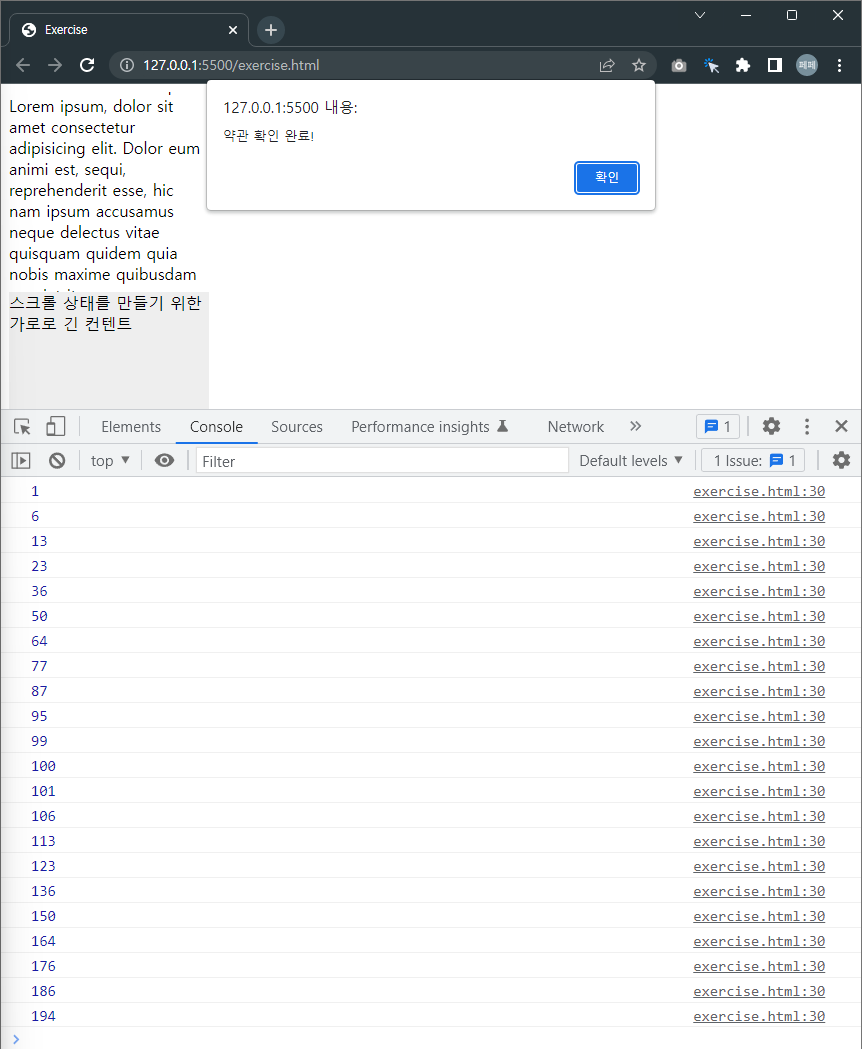Screen dimensions: 862x1049
Task: Clear the console messages
Action: point(57,460)
